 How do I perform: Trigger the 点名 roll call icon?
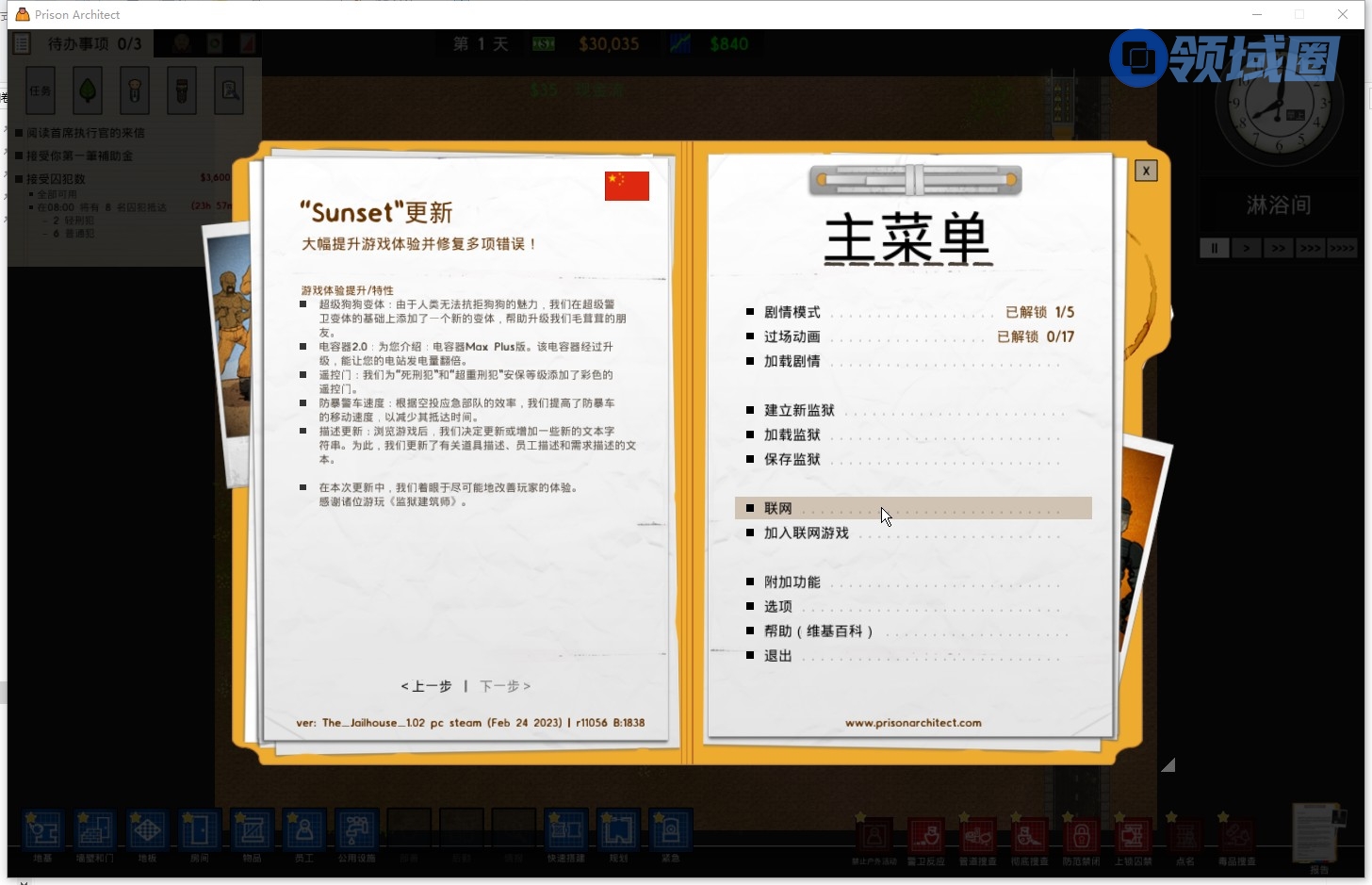click(x=1184, y=835)
